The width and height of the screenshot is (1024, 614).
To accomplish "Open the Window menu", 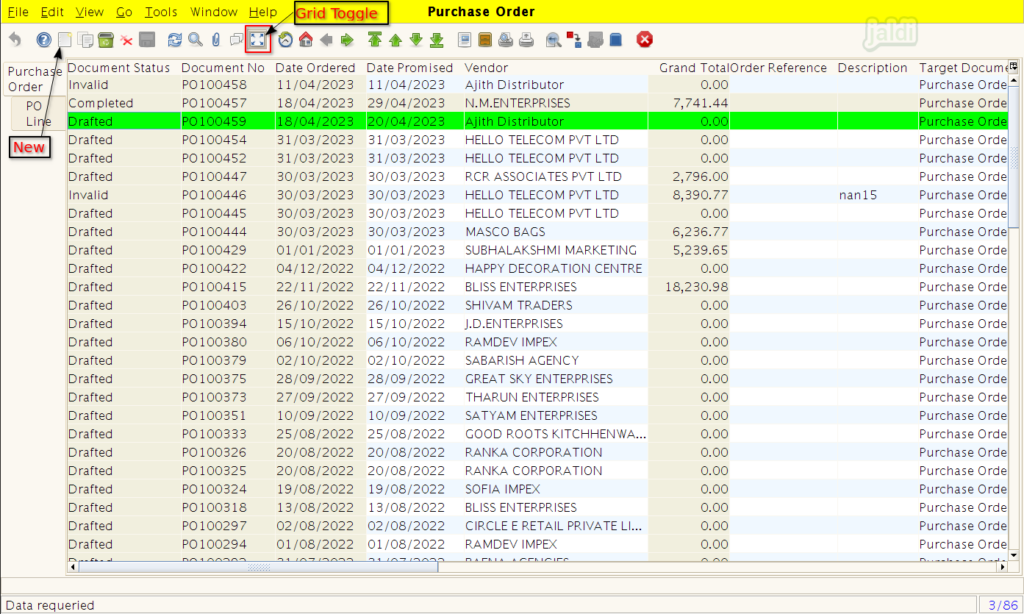I will [214, 12].
